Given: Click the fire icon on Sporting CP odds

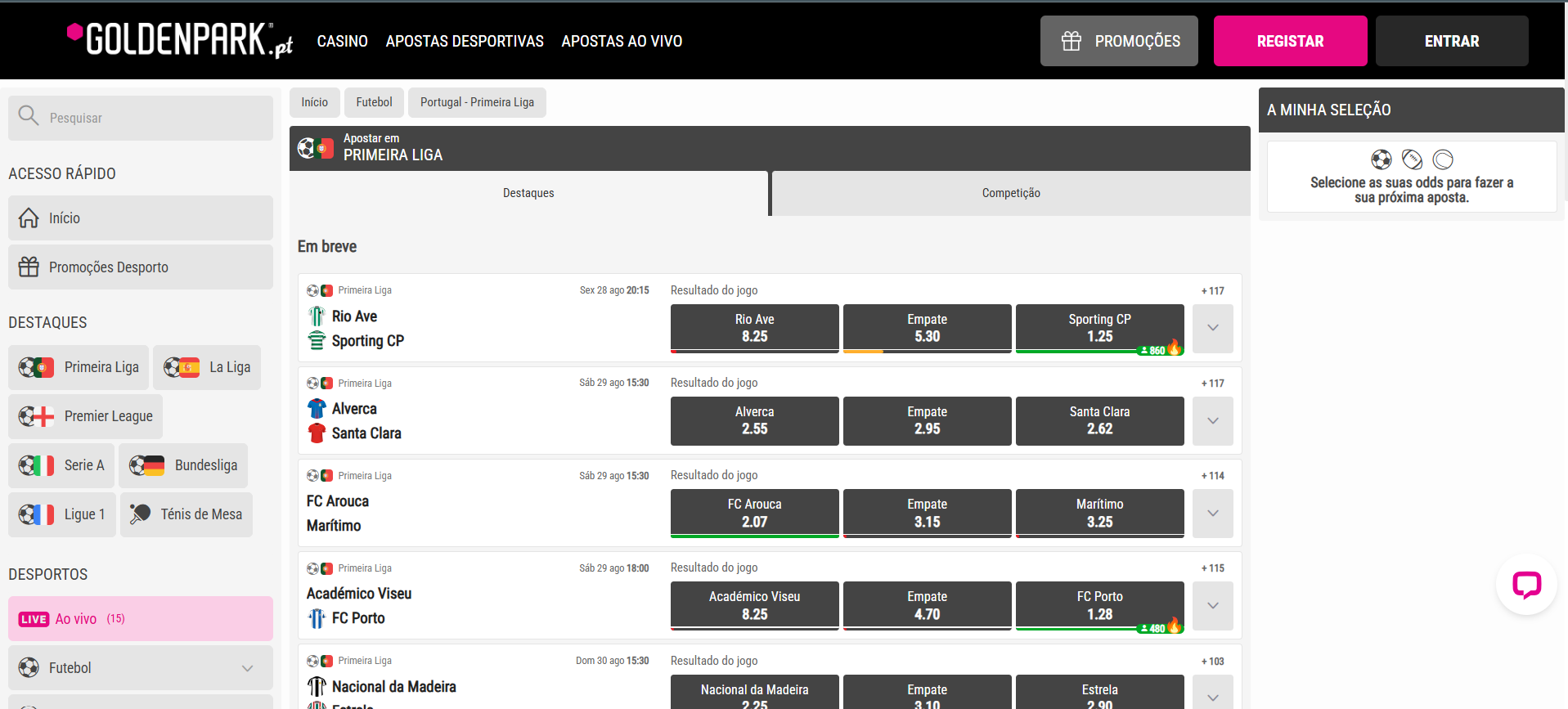Looking at the screenshot, I should [1174, 348].
